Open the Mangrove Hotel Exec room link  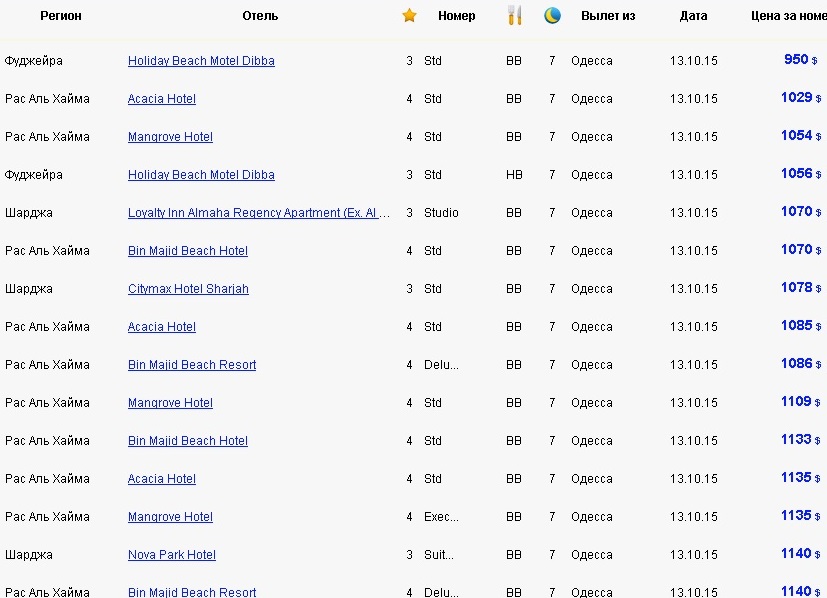[170, 516]
